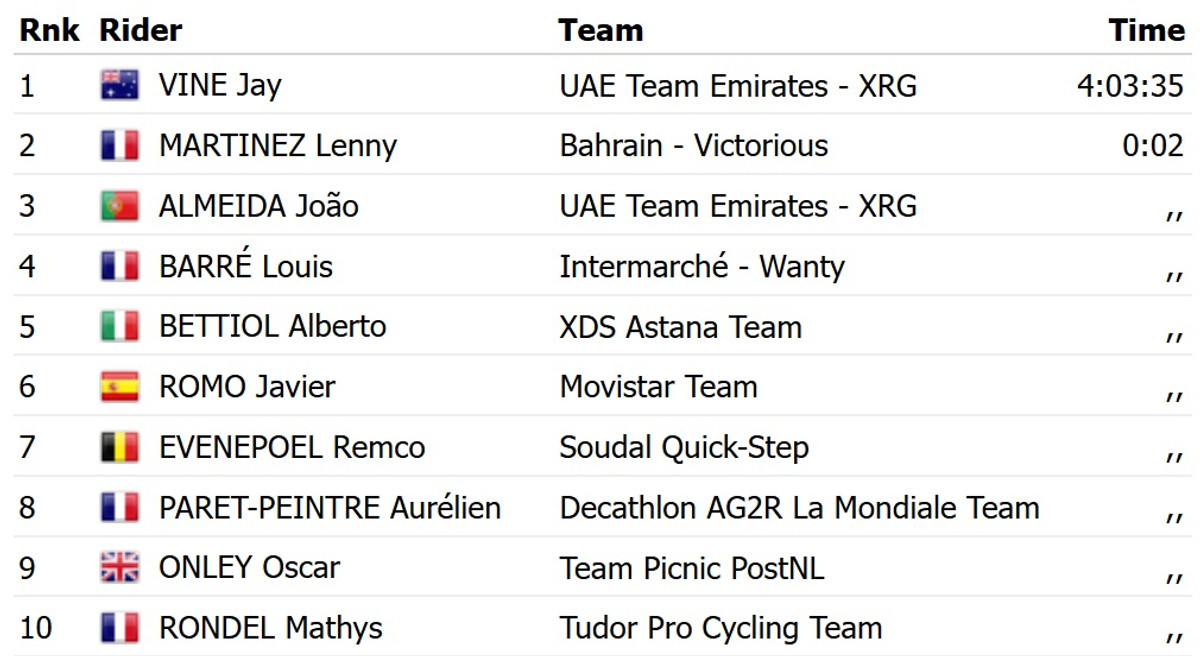Open Bahrain - Victorious team link

694,146
